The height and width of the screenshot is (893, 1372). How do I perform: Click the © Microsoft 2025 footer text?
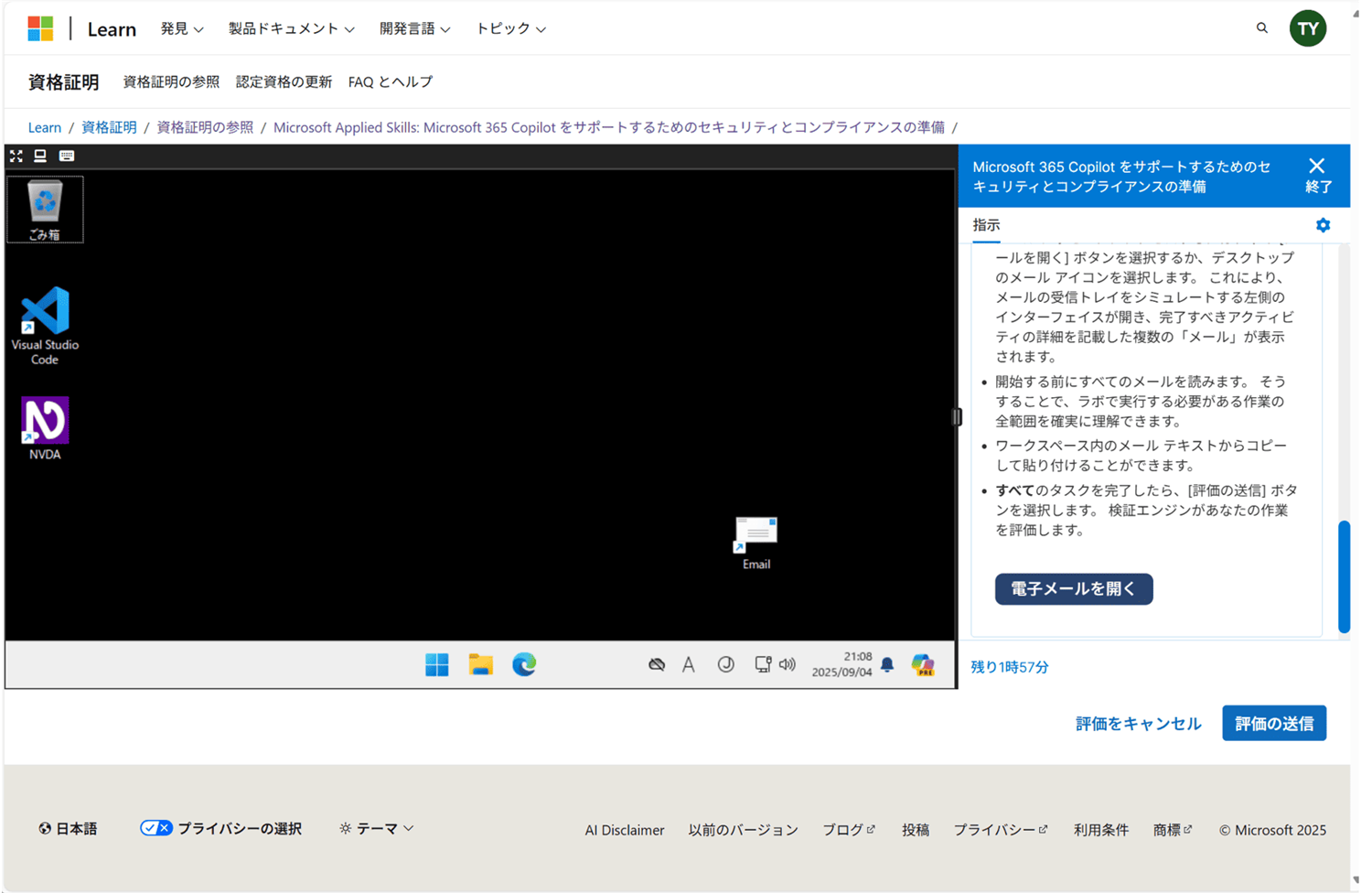(x=1272, y=830)
